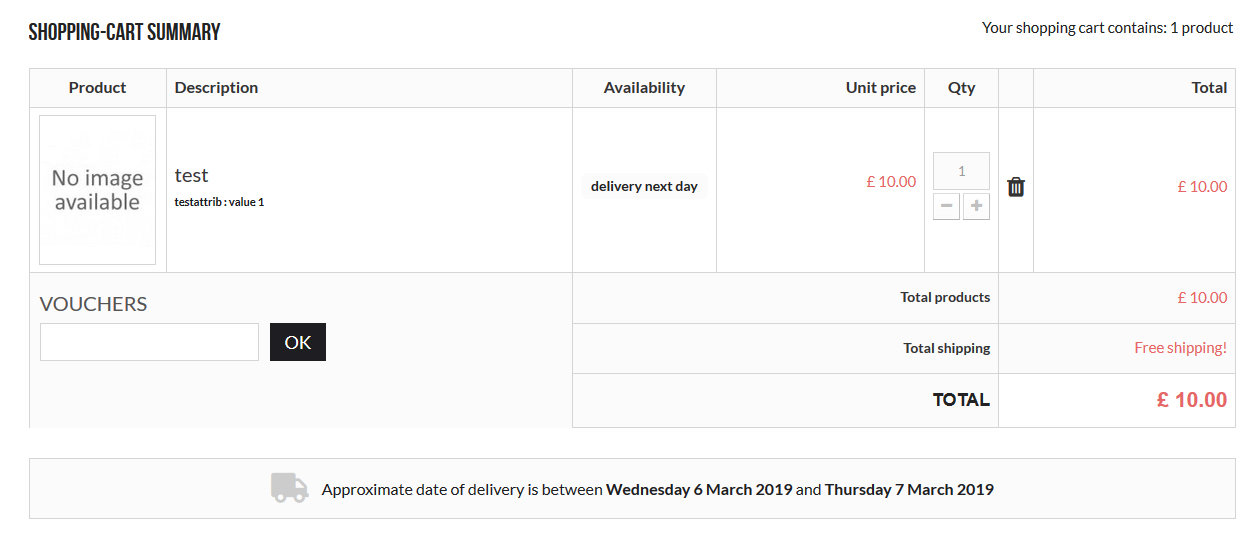Viewport: 1250px width, 541px height.
Task: Click the "No image available" product thumbnail
Action: (x=97, y=190)
